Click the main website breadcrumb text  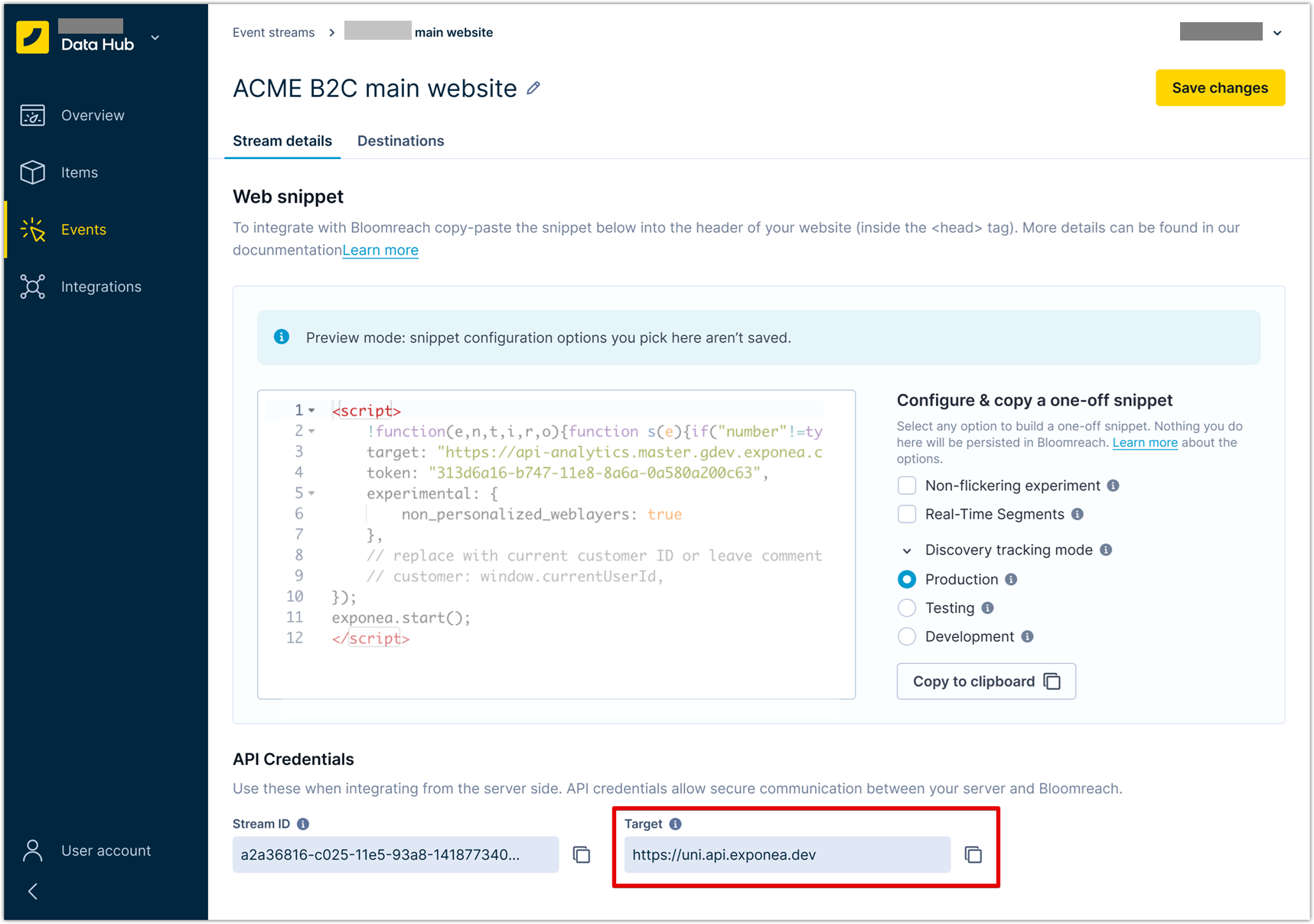click(454, 32)
